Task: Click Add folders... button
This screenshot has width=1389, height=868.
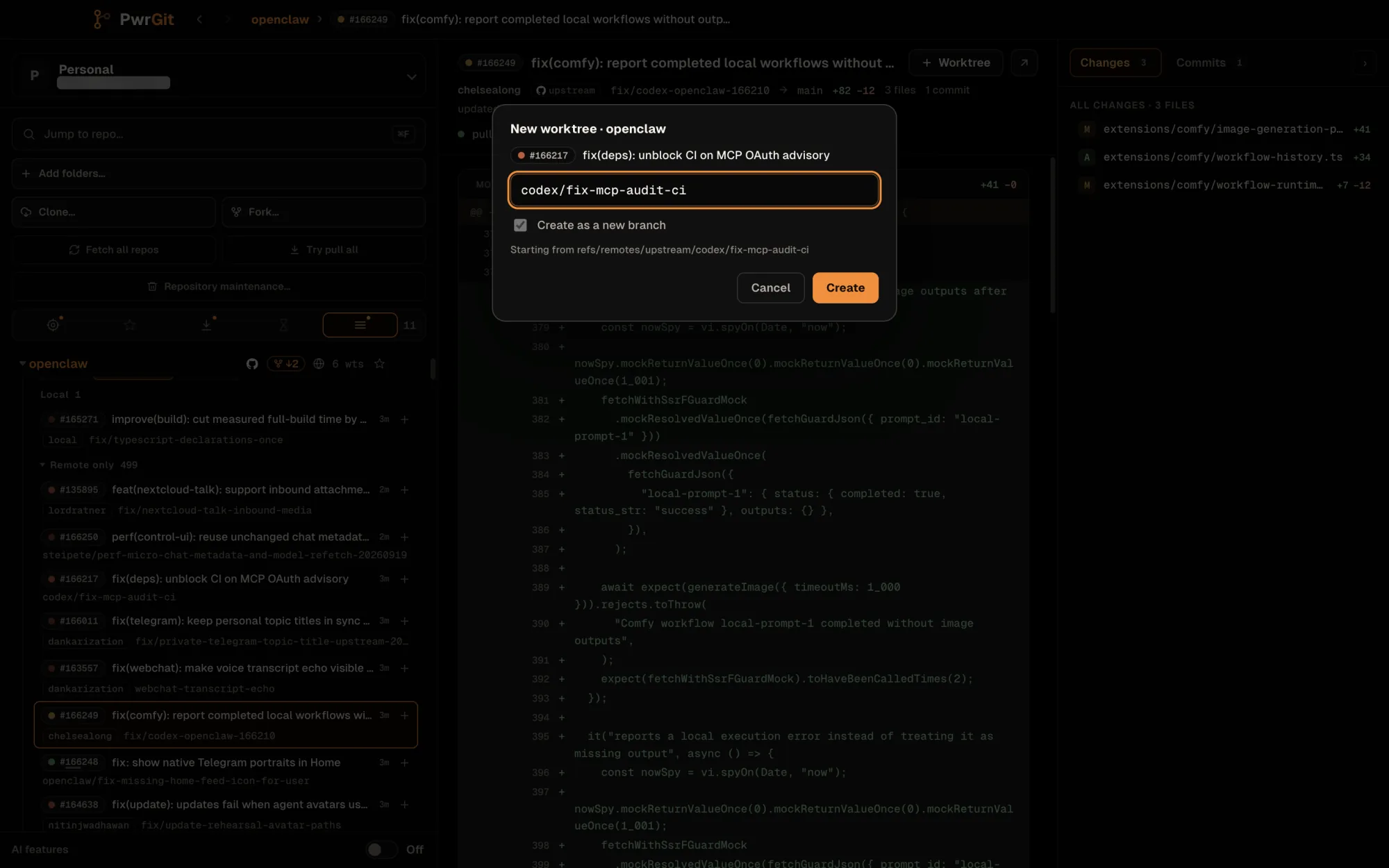Action: click(219, 173)
